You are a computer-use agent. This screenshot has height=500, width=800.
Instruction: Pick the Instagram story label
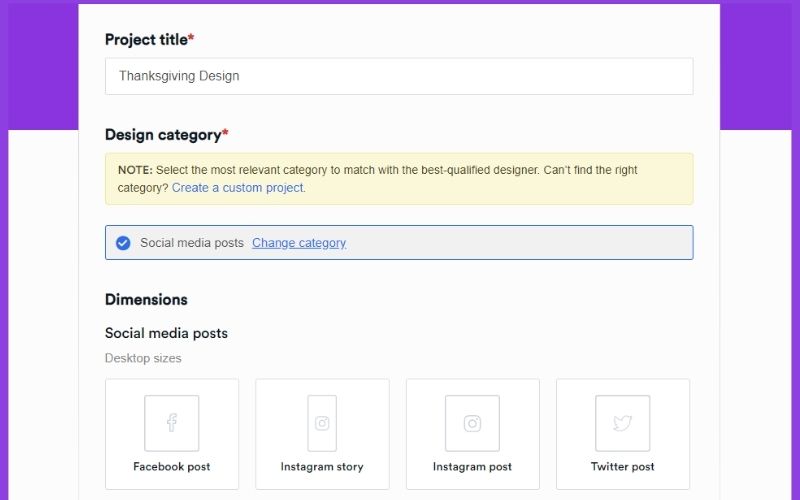click(x=322, y=467)
